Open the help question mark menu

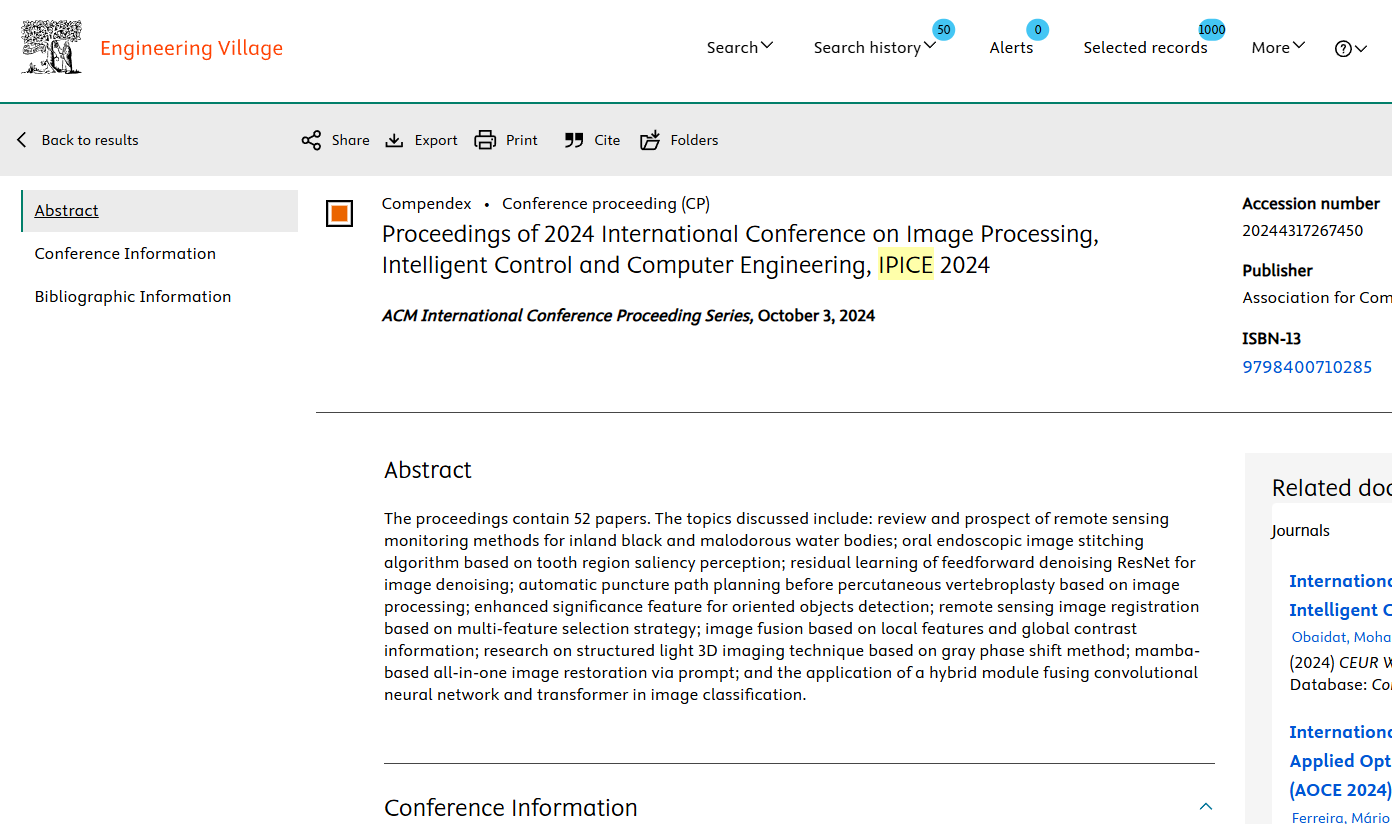click(1351, 48)
